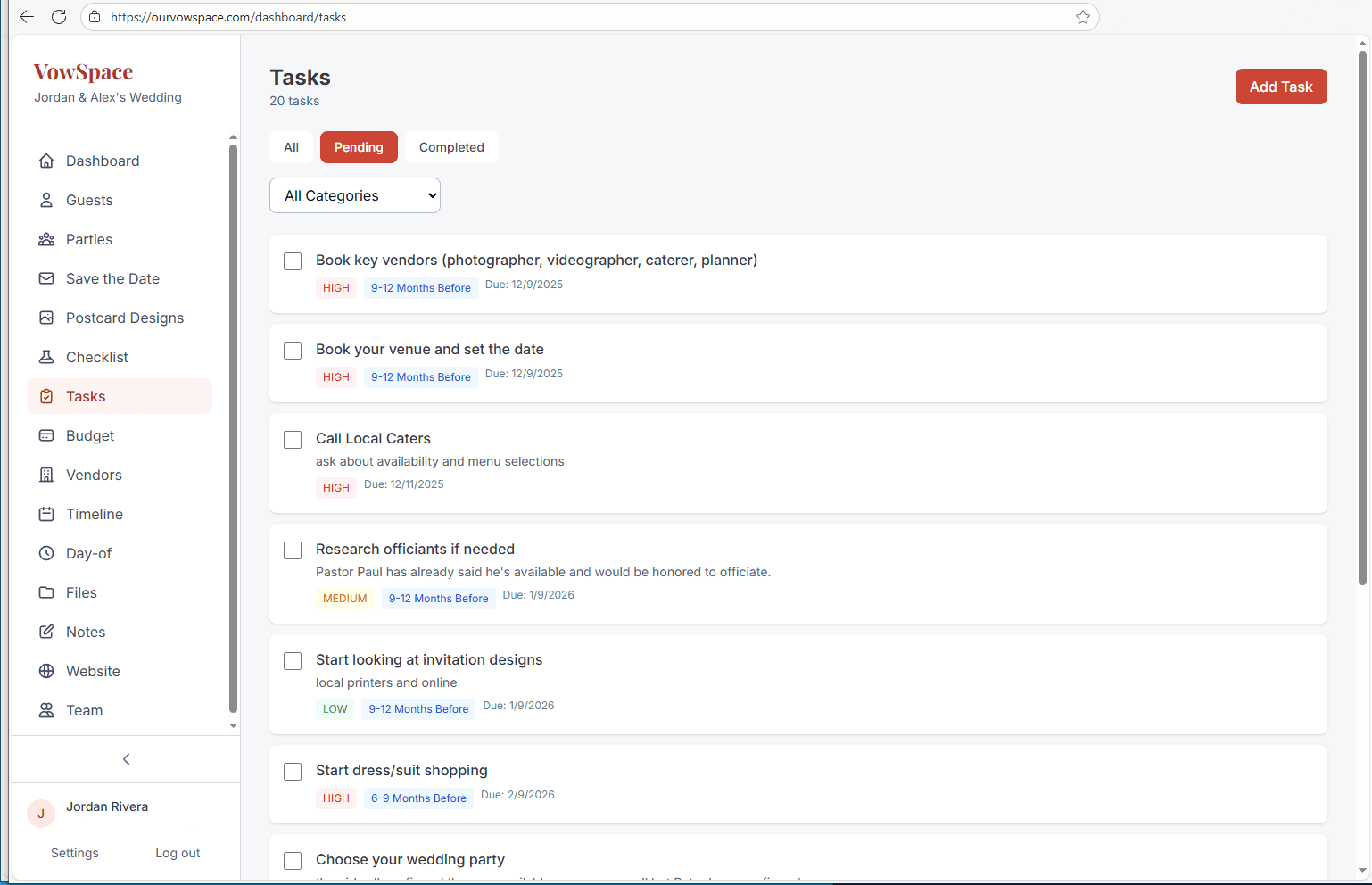Check off the Call Local Caters task
Image resolution: width=1372 pixels, height=885 pixels.
point(292,439)
